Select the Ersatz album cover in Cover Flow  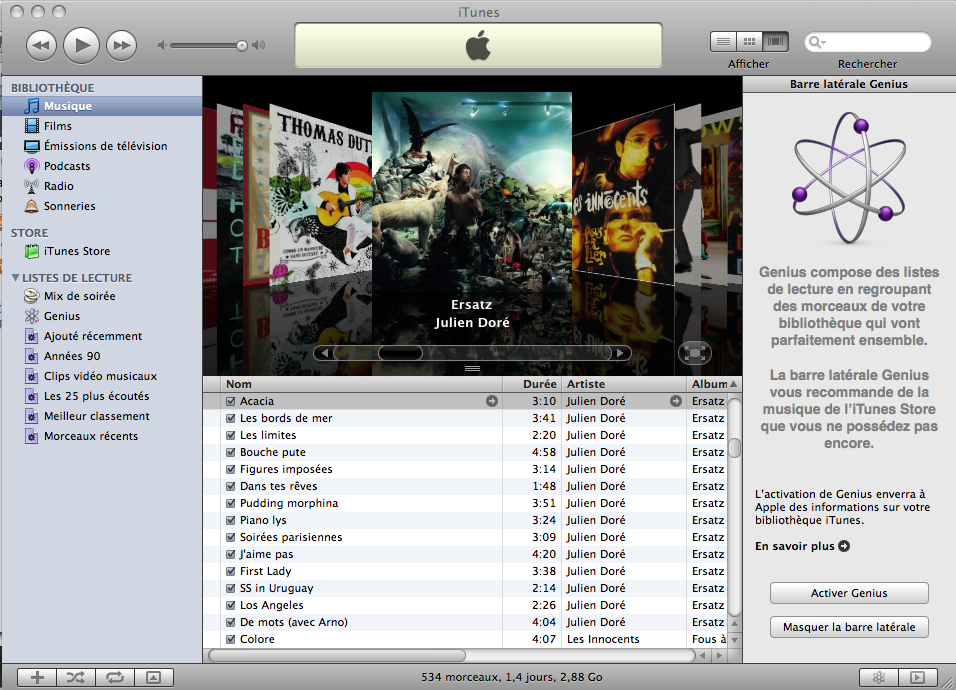tap(472, 190)
